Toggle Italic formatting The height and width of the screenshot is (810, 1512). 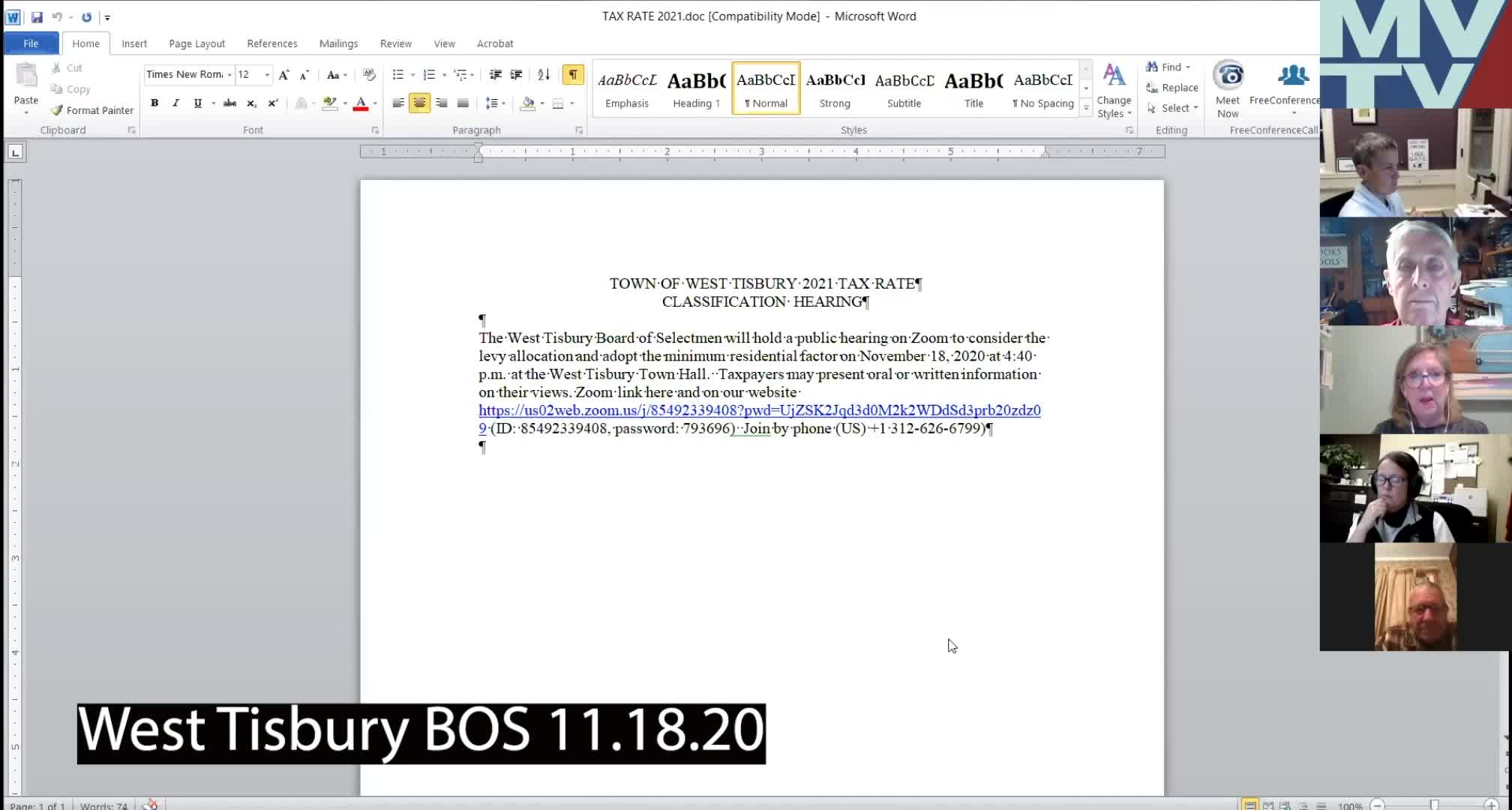click(175, 103)
